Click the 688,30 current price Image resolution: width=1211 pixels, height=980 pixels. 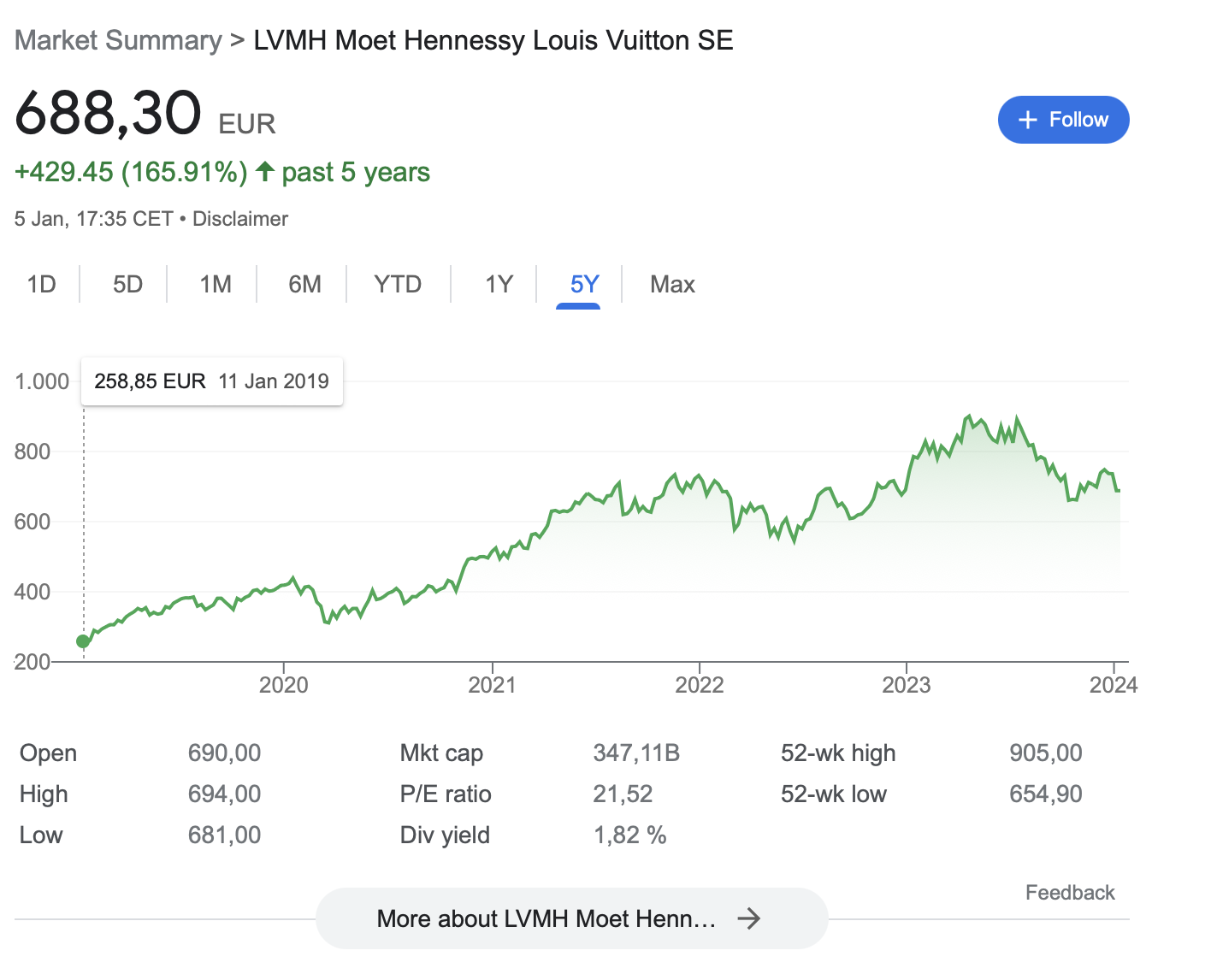click(x=109, y=113)
